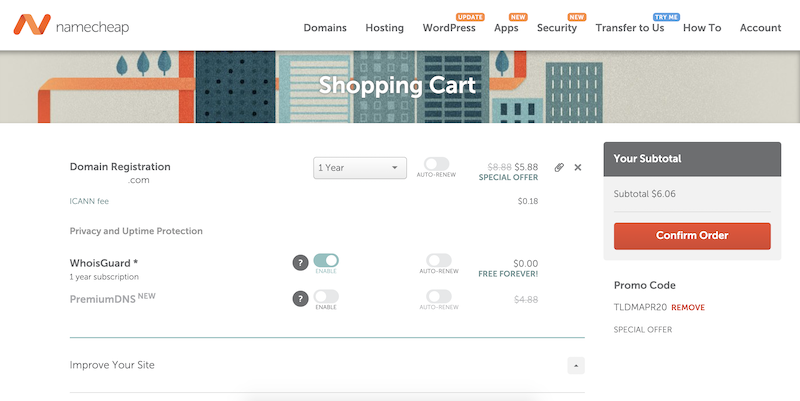800x401 pixels.
Task: Click the paperclip icon beside domain price
Action: 559,167
